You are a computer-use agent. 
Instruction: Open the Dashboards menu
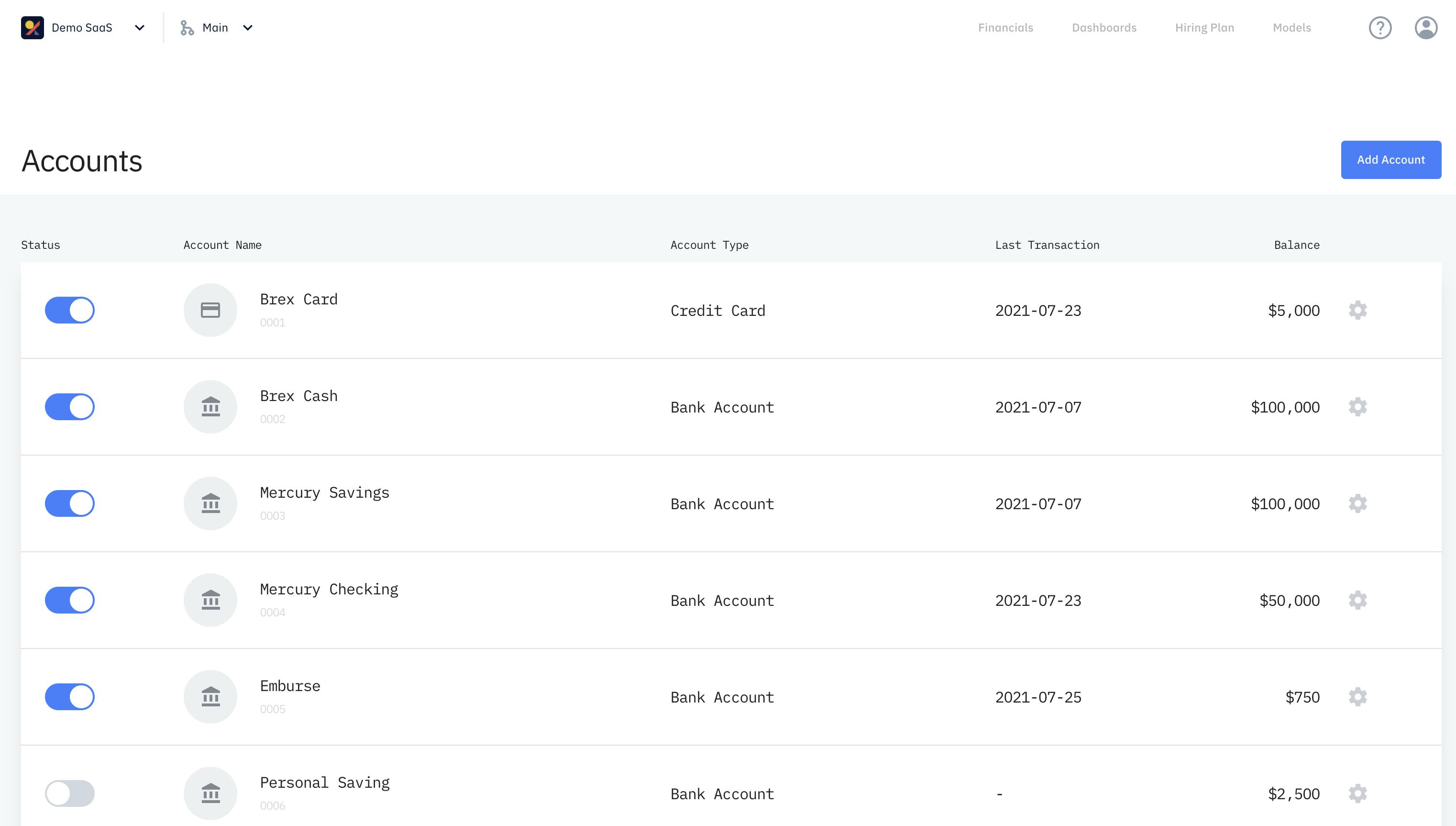coord(1104,28)
